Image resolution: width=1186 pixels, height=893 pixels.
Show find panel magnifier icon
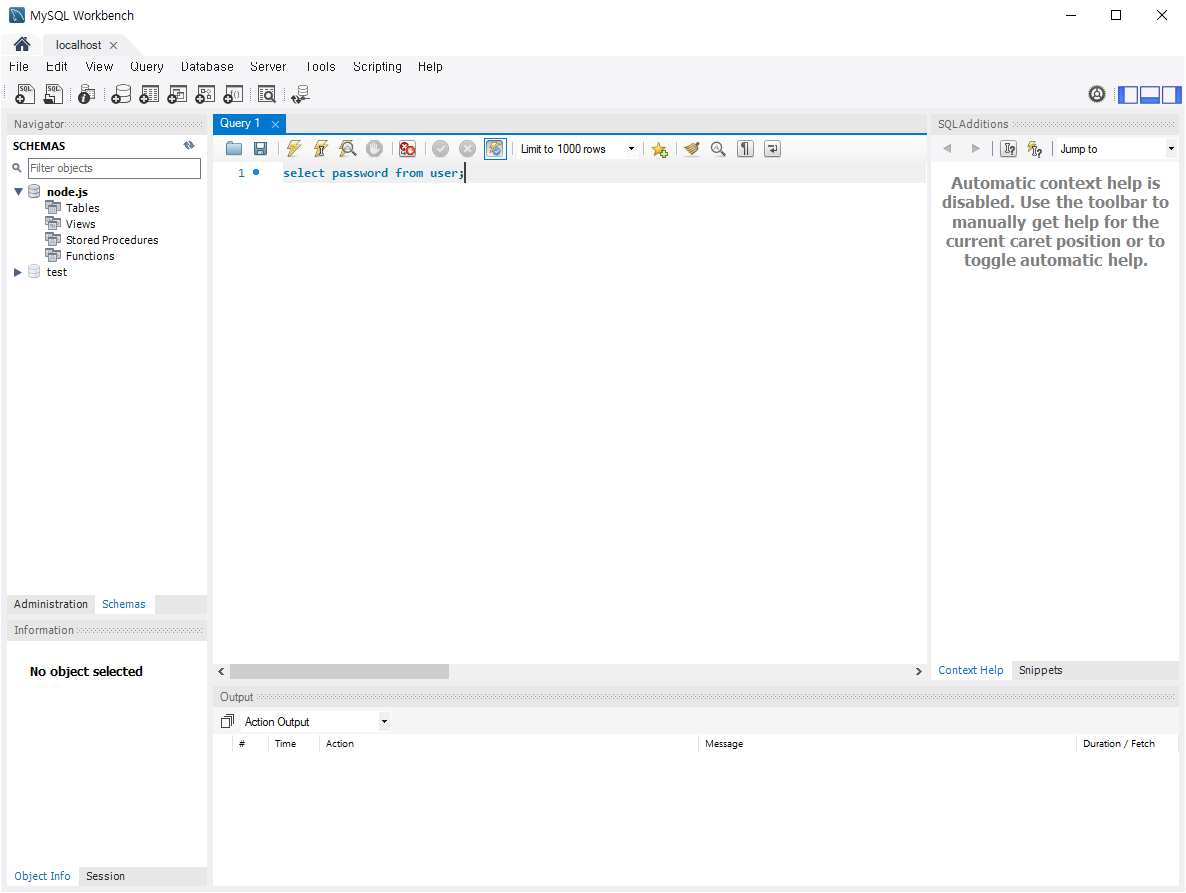pos(718,149)
